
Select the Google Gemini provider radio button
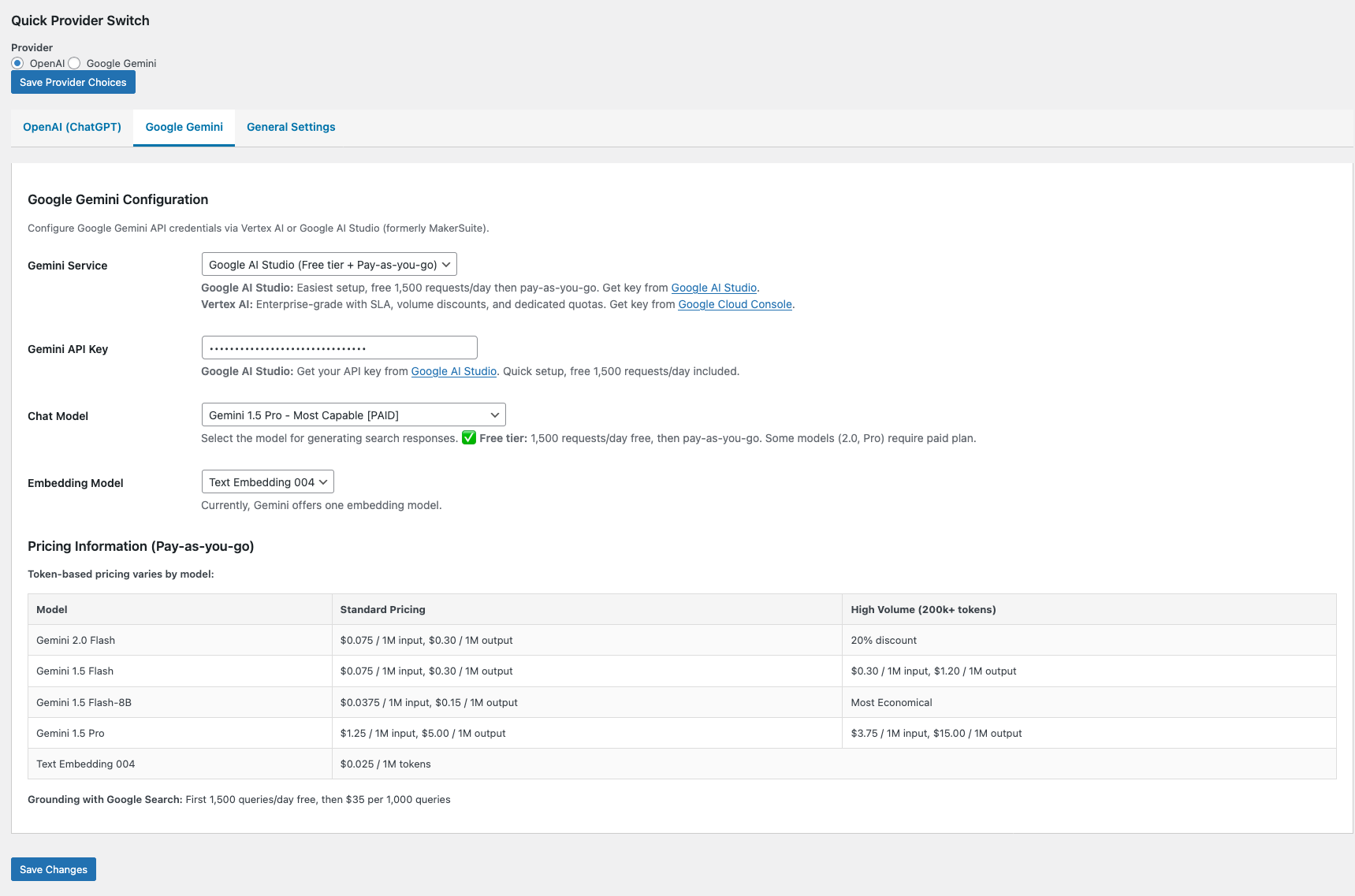point(74,63)
